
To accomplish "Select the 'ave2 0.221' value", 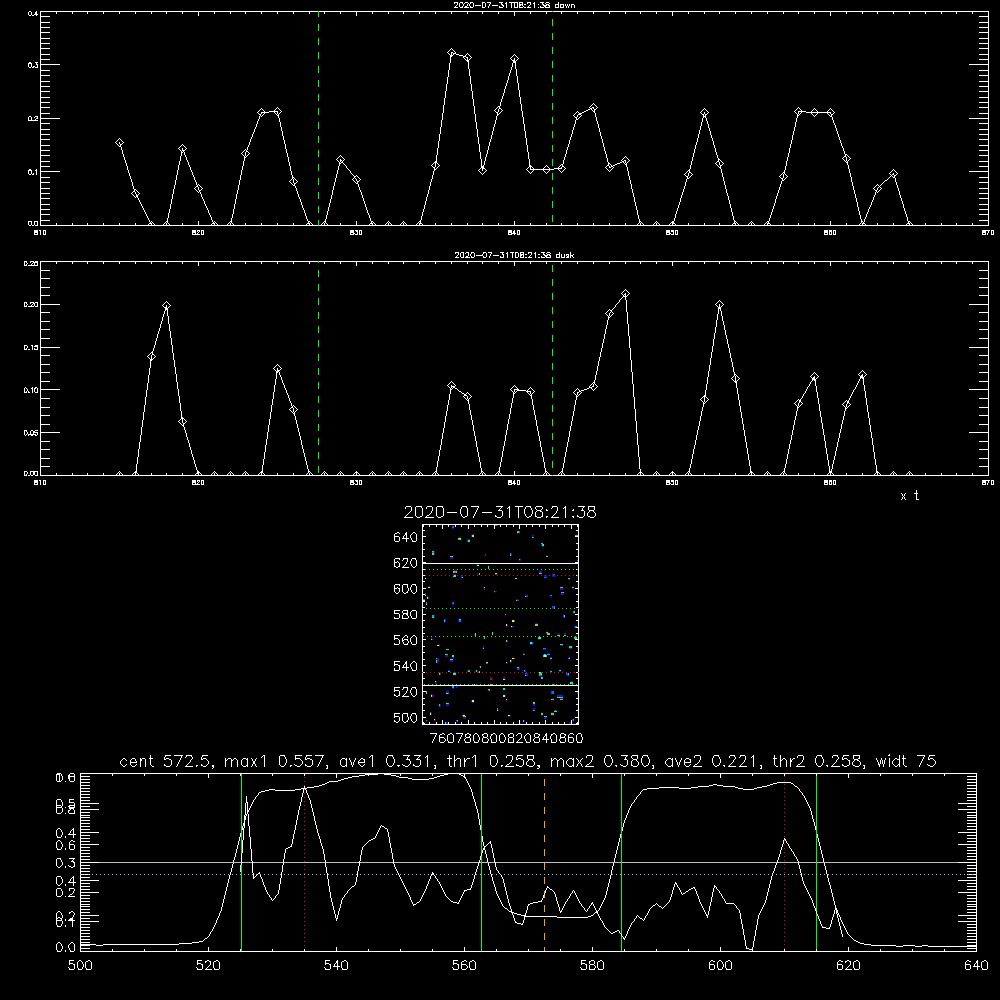I will point(714,761).
